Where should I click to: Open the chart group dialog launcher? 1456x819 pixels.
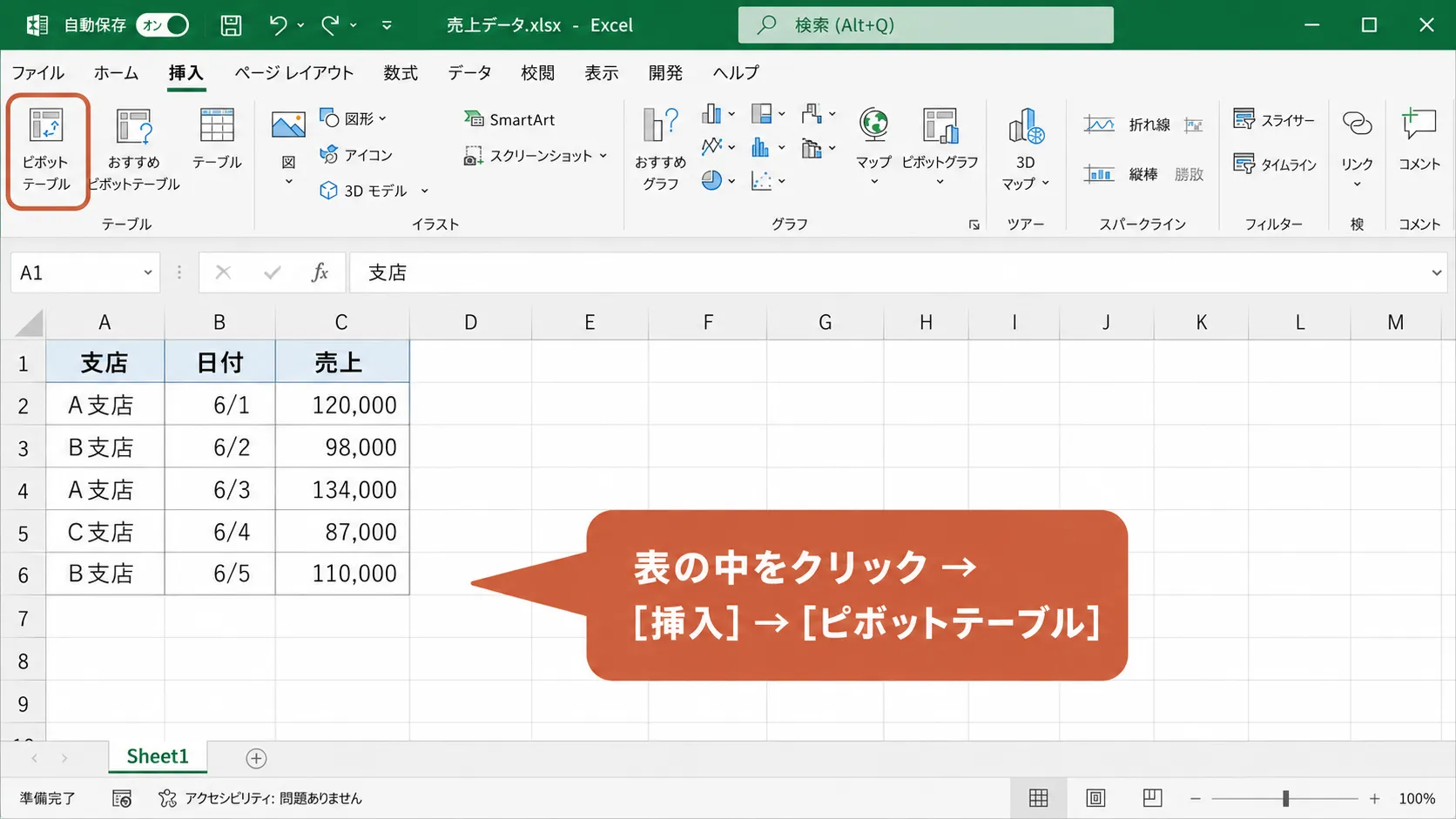(974, 225)
